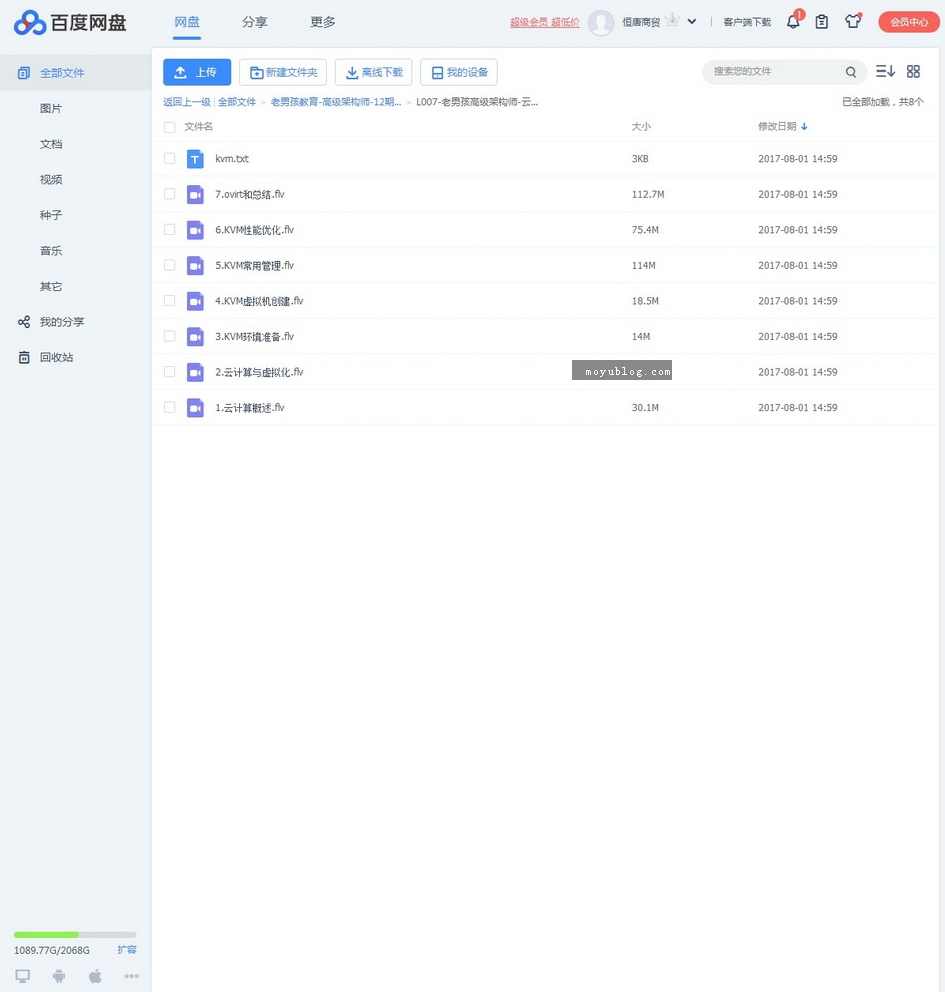Switch to grid view layout

(x=913, y=71)
